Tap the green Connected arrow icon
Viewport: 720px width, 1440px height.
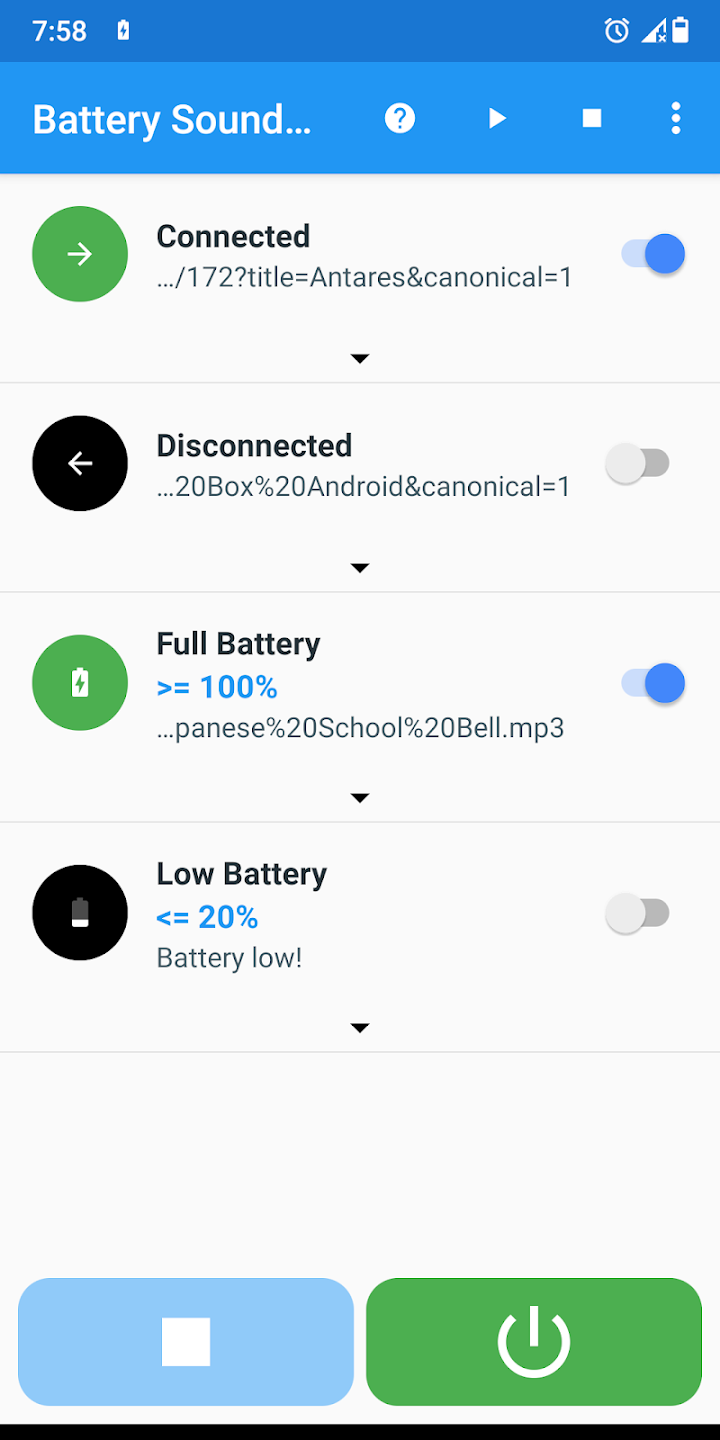[80, 254]
